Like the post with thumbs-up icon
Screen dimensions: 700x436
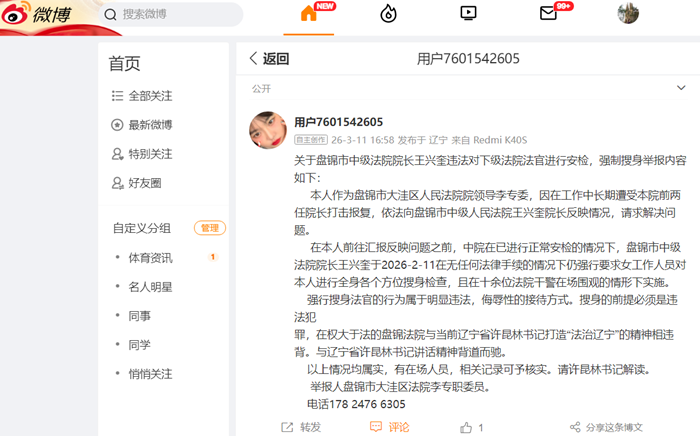coord(467,427)
